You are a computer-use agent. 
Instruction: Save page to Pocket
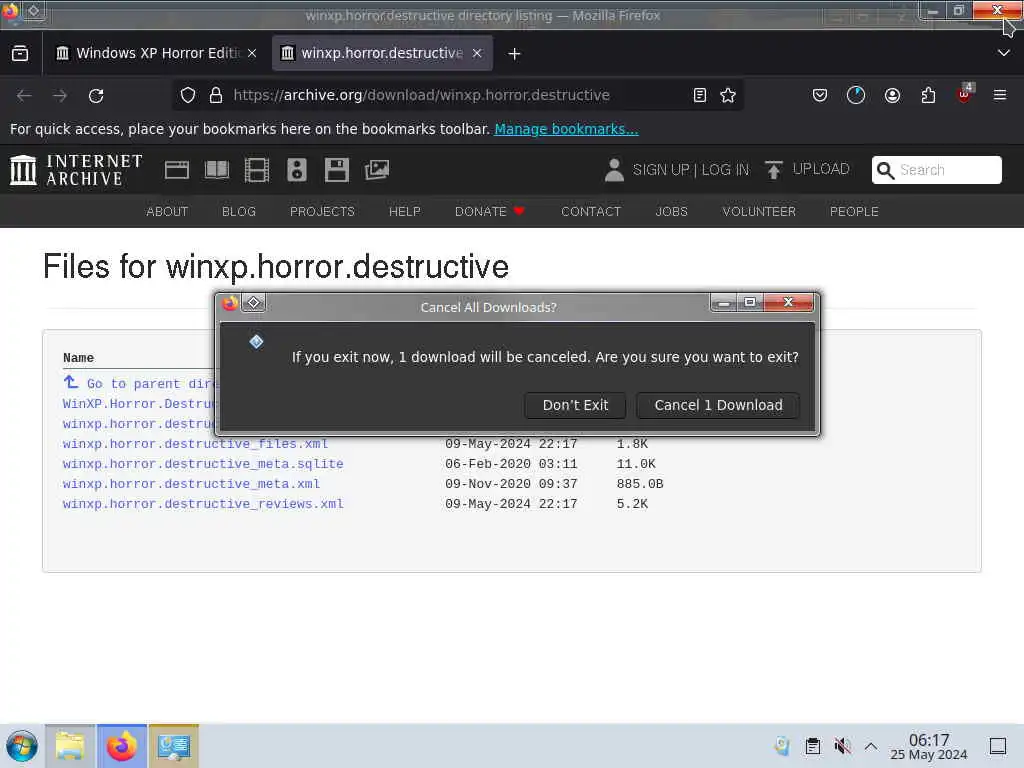[820, 95]
